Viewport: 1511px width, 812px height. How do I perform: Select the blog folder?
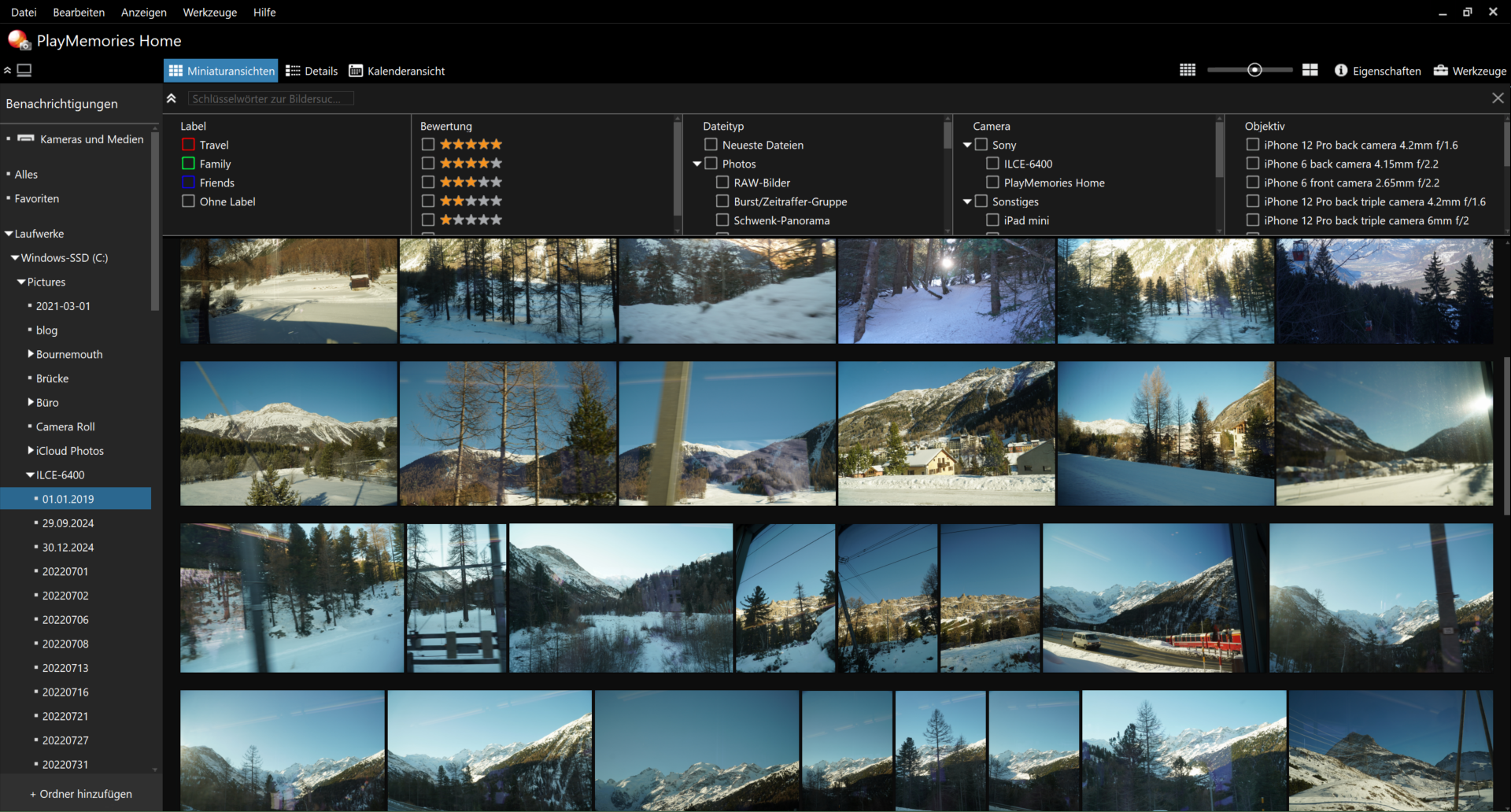click(x=46, y=330)
